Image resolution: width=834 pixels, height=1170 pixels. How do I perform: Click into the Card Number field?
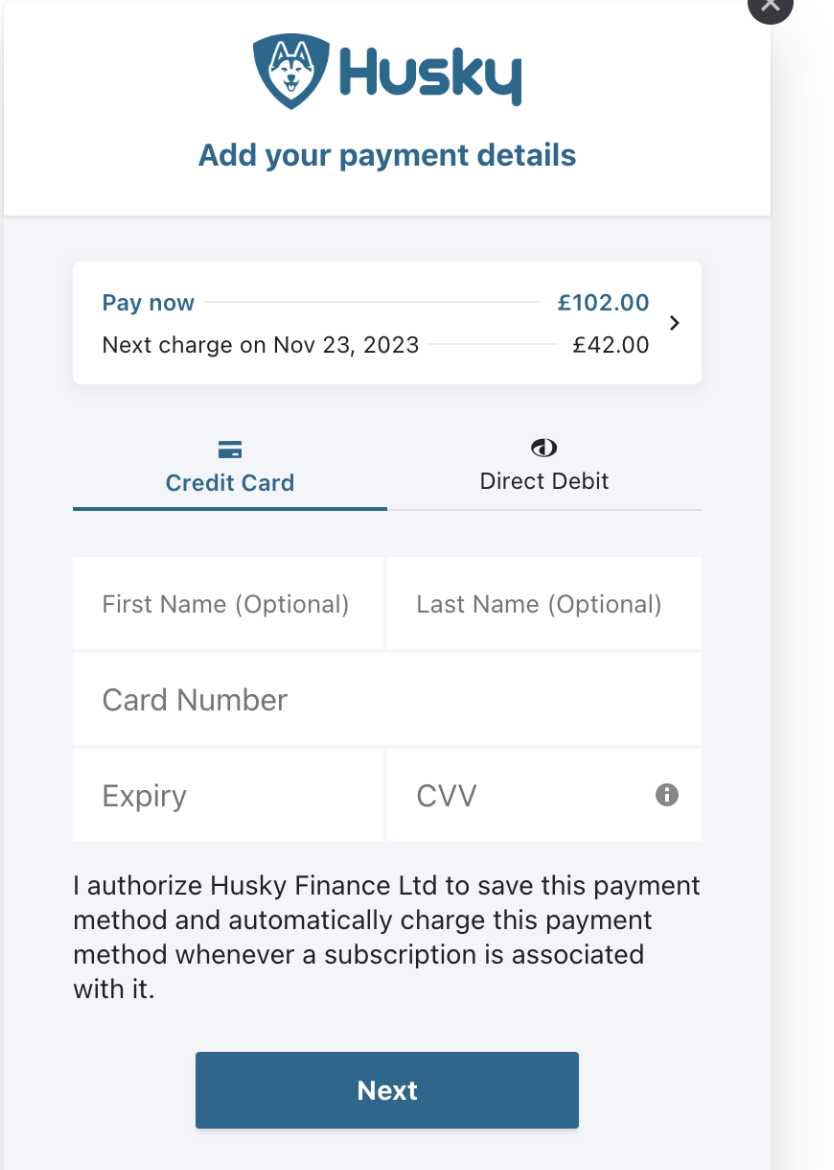point(387,700)
